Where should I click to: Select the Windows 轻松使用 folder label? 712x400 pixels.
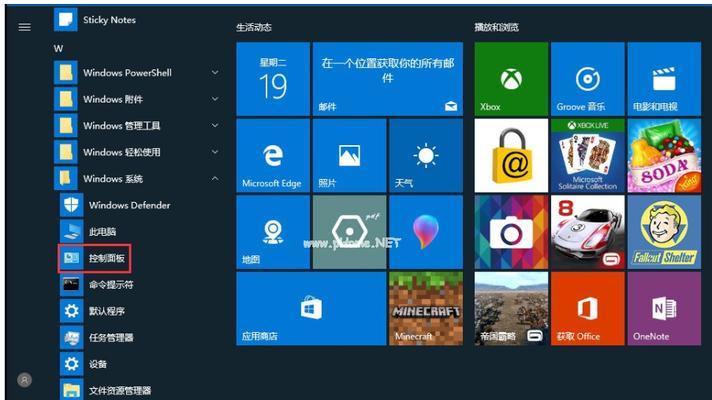pos(122,152)
